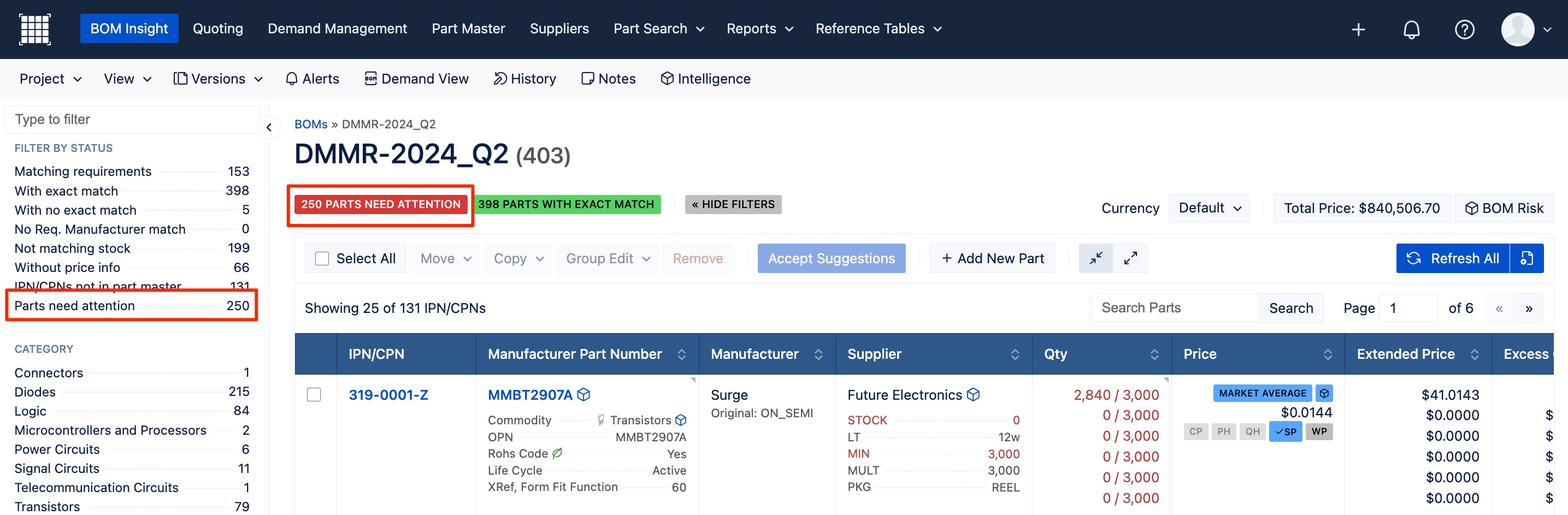The image size is (1568, 515).
Task: Click the collapse rows arrows icon
Action: 1095,258
